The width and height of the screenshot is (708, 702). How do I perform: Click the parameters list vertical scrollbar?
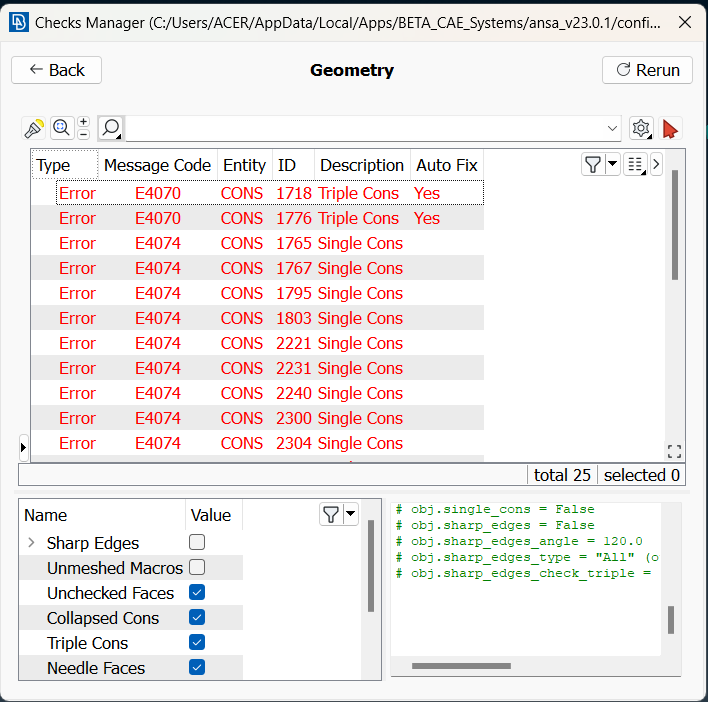coord(371,566)
